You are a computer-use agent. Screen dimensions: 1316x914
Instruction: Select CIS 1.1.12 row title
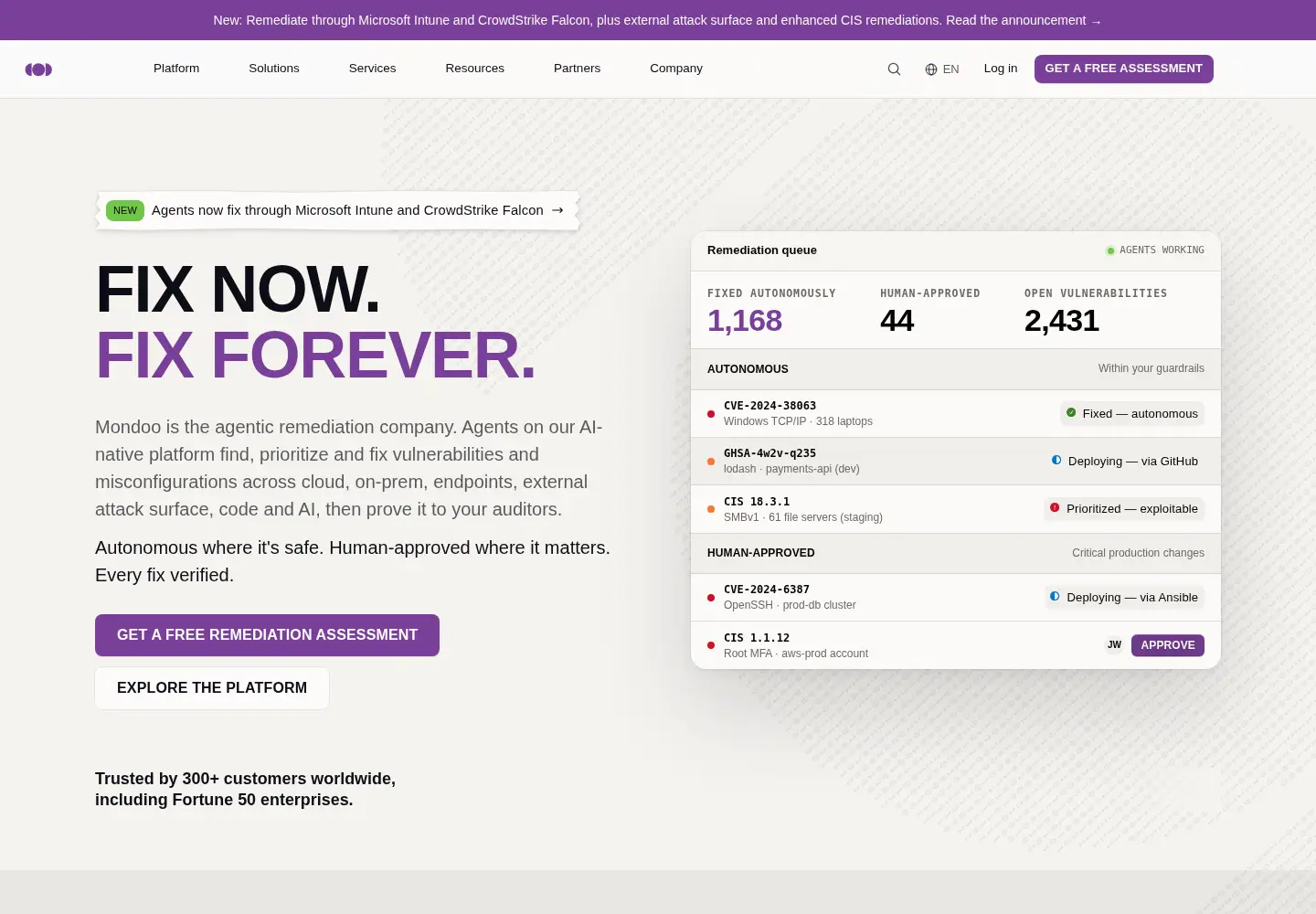pyautogui.click(x=757, y=638)
